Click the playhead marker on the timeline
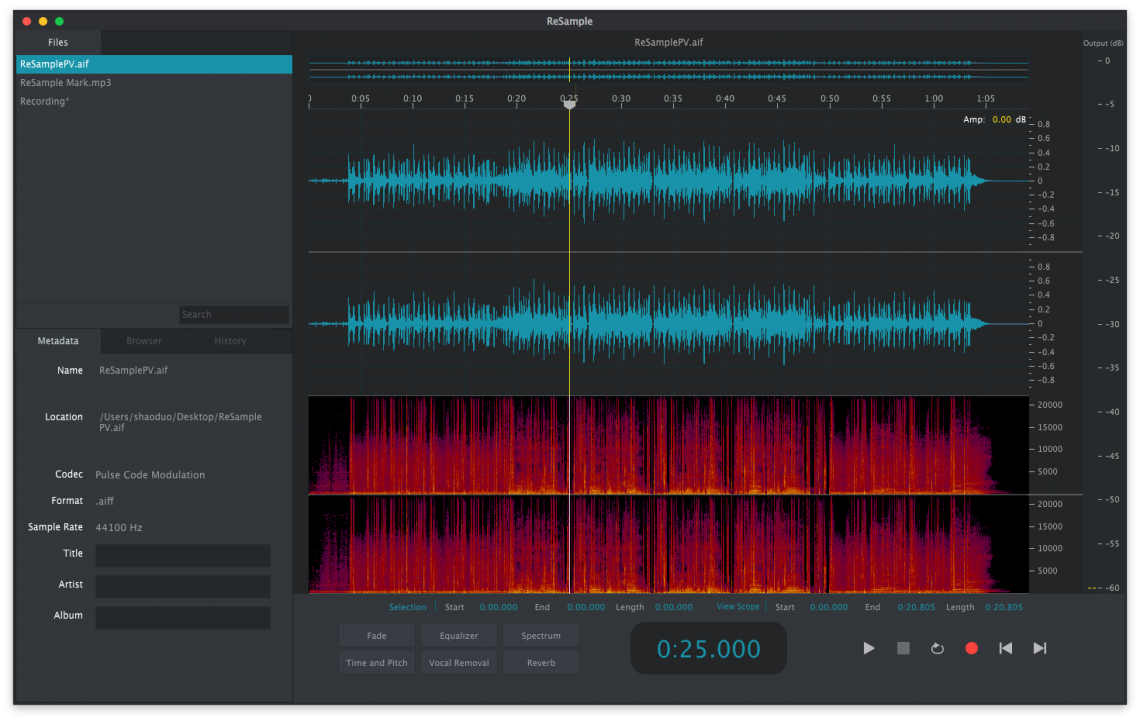The width and height of the screenshot is (1140, 721). 570,103
